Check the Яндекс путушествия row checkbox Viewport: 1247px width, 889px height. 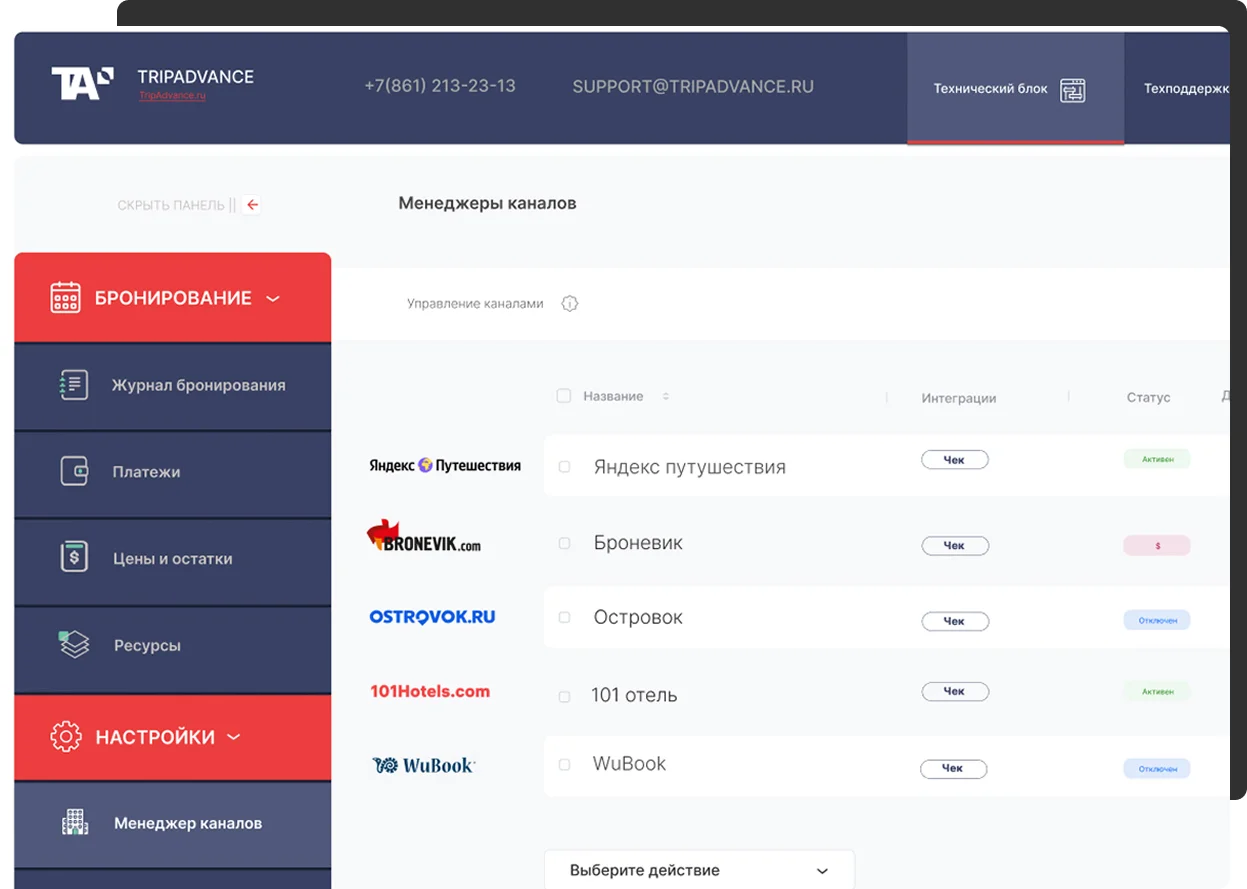(x=564, y=467)
